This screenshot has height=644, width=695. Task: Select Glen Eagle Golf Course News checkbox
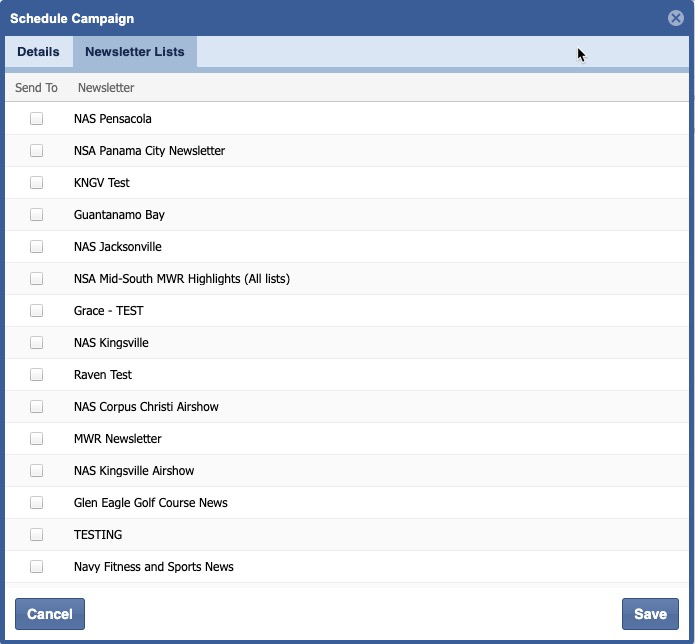(x=37, y=503)
